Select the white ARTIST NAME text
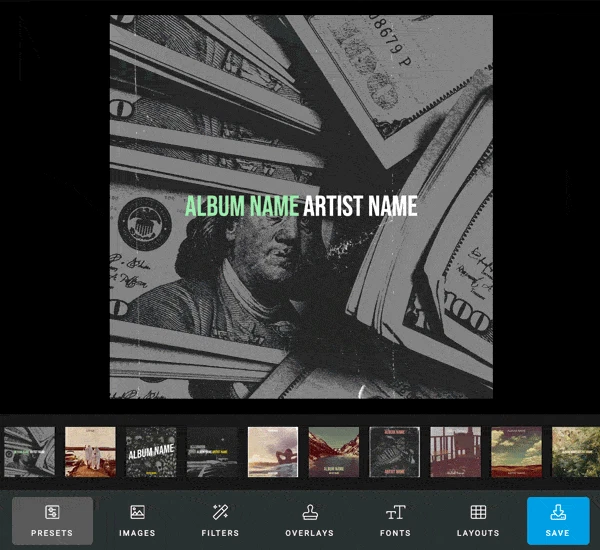600x550 pixels. coord(360,206)
